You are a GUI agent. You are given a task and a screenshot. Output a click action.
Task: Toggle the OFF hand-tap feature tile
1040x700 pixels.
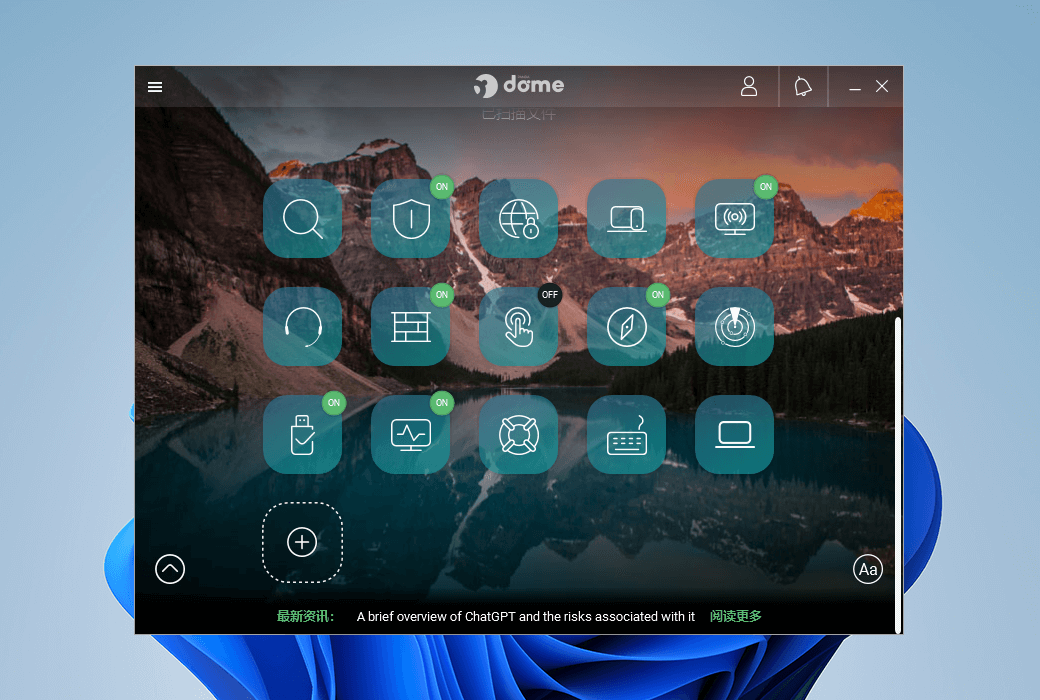point(518,327)
